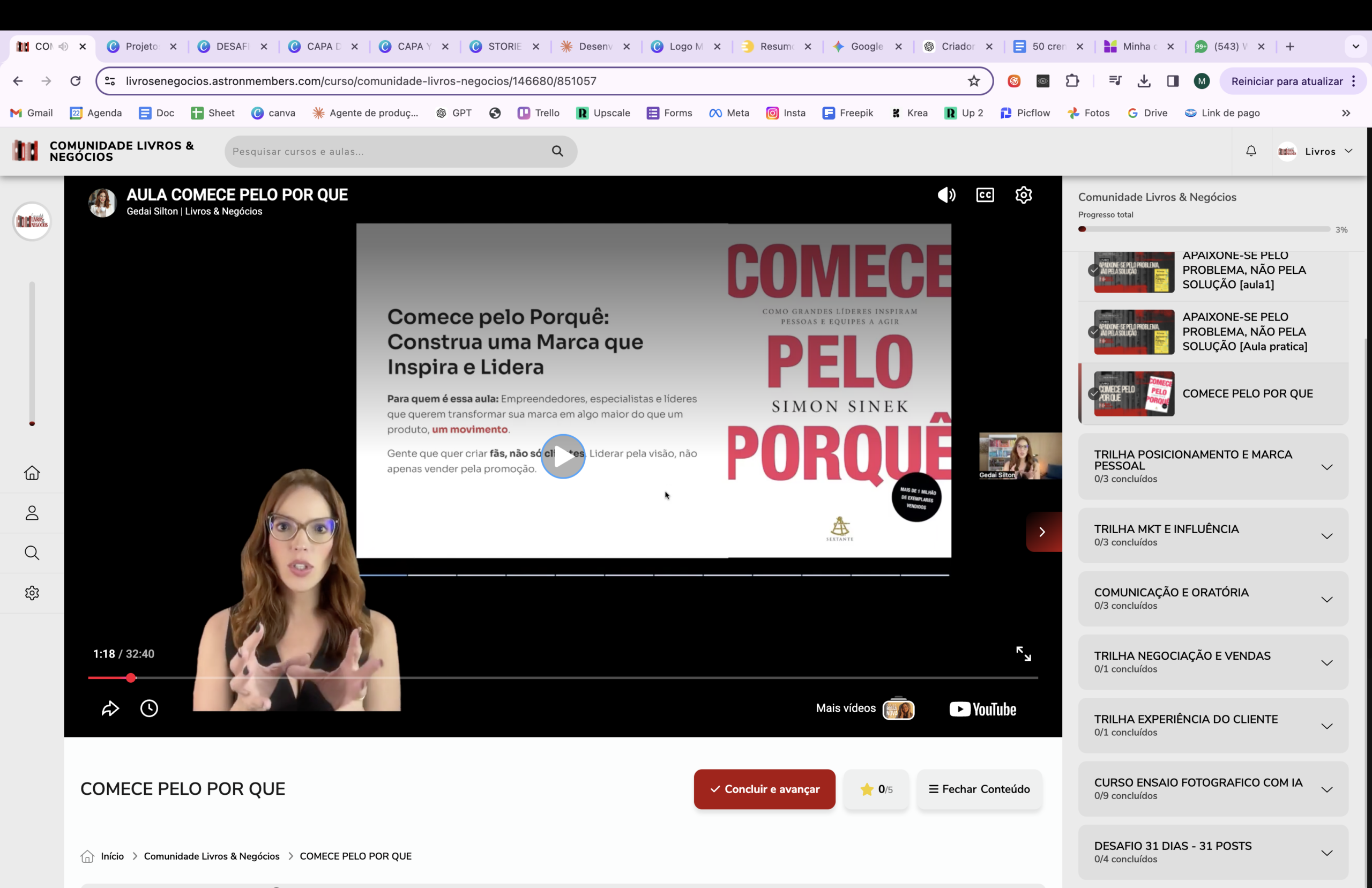Open the Freepik bookmark

[x=847, y=113]
